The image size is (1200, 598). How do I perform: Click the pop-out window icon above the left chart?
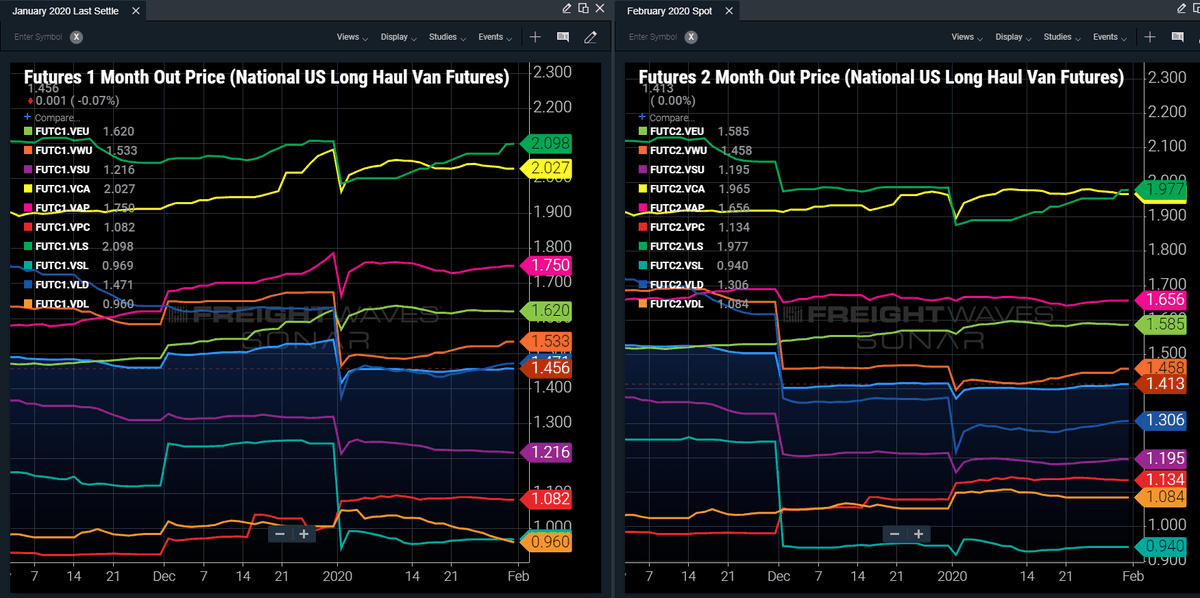583,8
